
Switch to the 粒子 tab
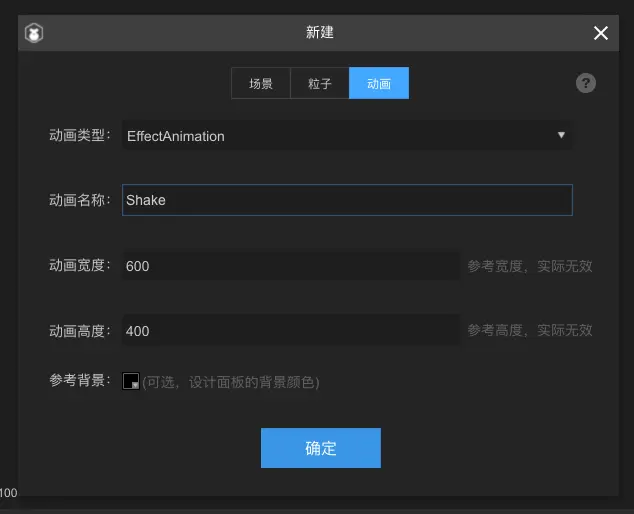[320, 83]
